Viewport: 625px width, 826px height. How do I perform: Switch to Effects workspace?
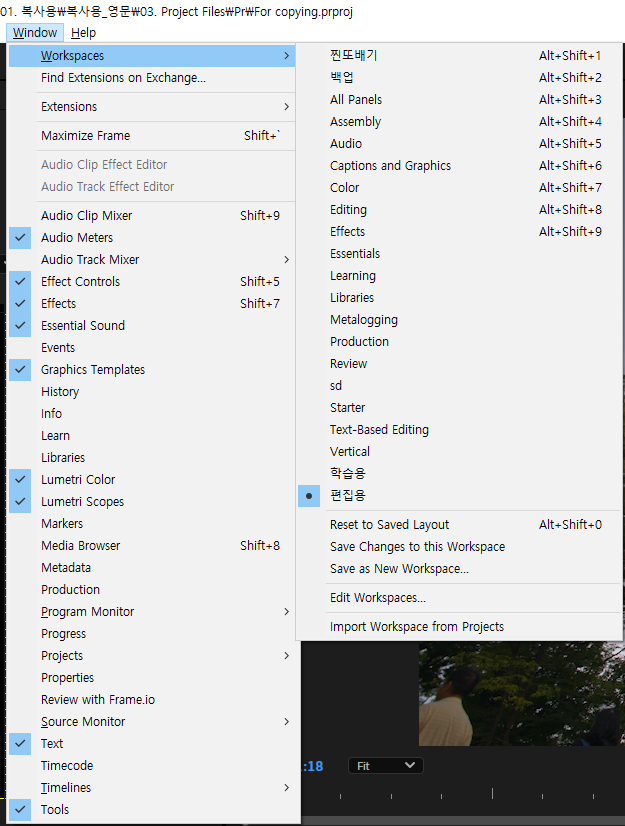(459, 232)
